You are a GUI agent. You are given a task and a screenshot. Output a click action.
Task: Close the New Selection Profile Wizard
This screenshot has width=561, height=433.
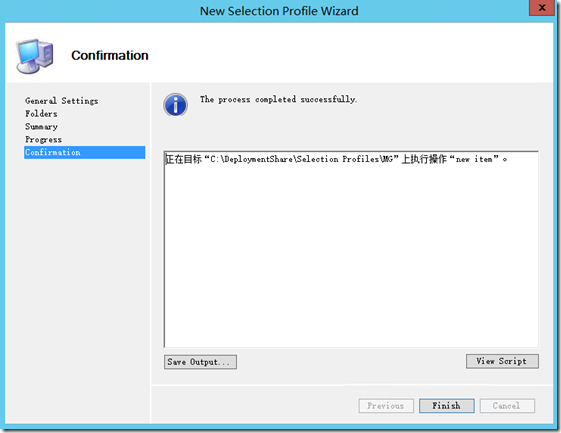[542, 8]
